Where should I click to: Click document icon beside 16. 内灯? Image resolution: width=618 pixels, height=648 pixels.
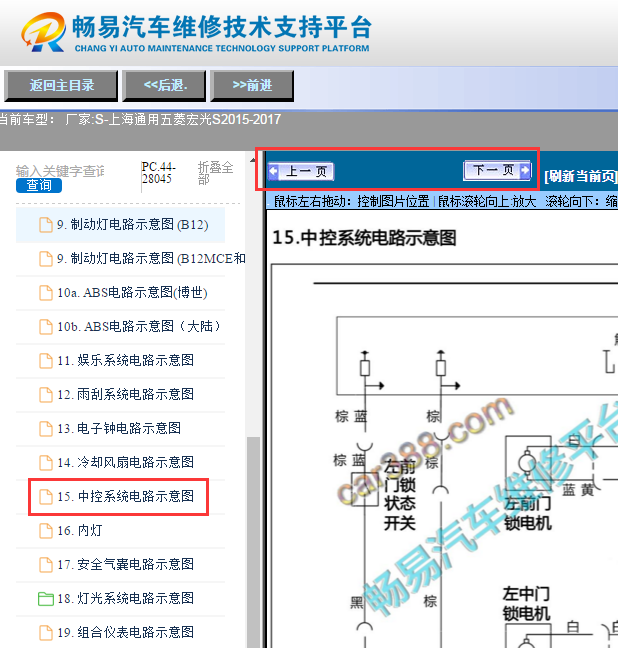(45, 531)
